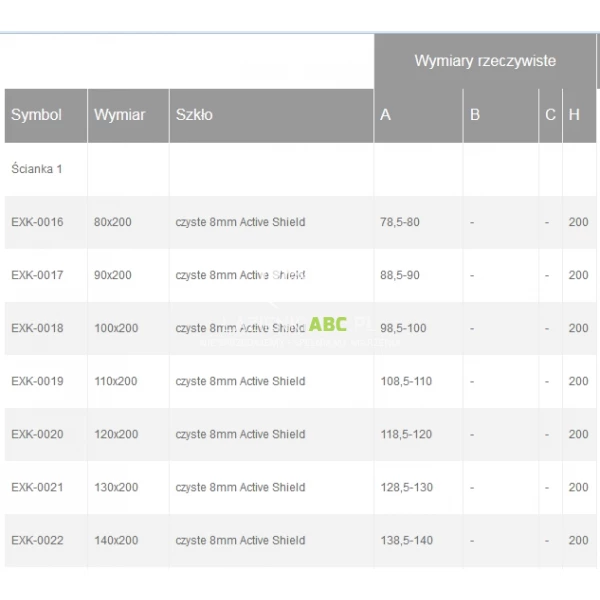Click the ABC watermark logo
Viewport: 600px width, 600px height.
pos(328,324)
